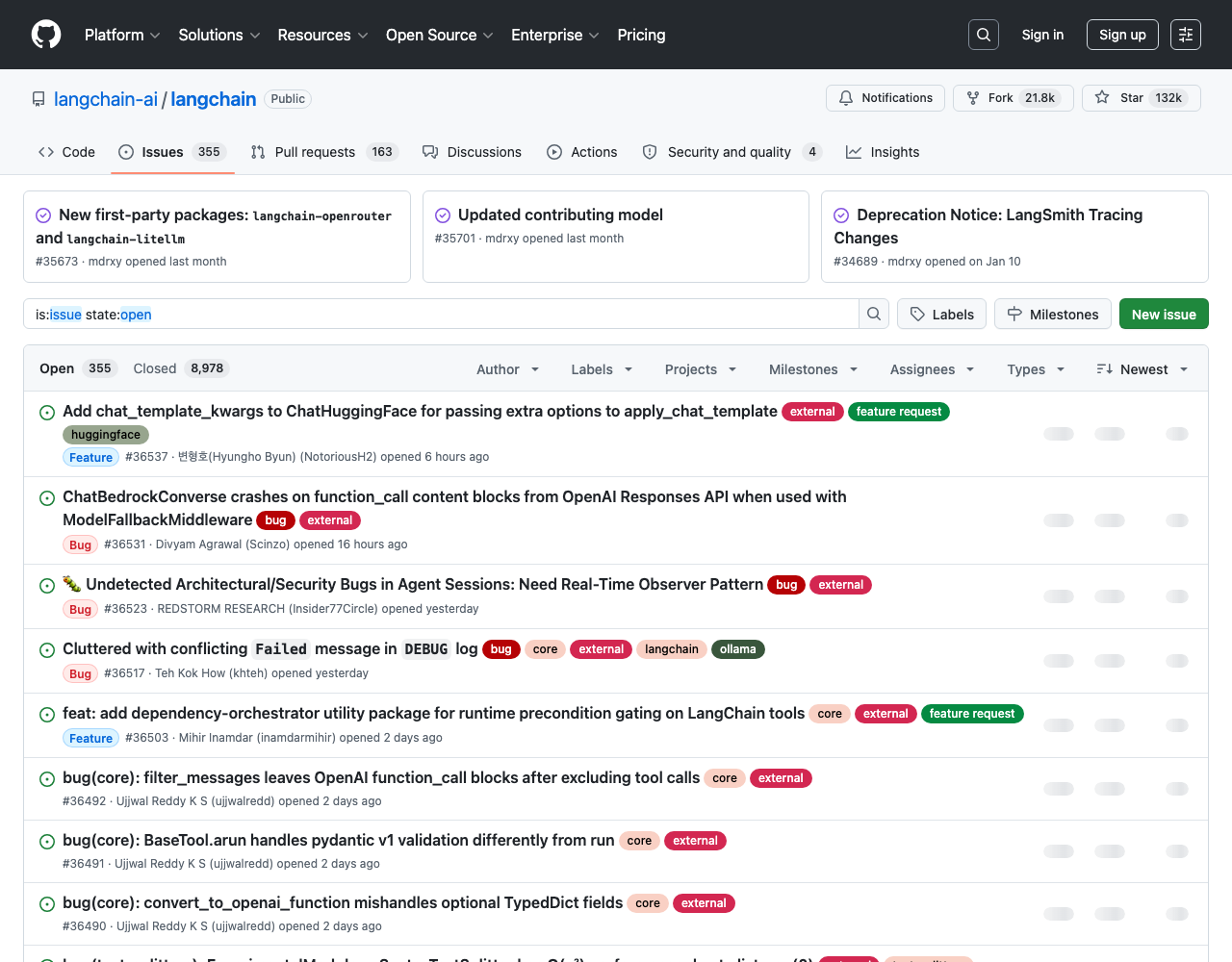Click the repository book icon beside langchain-ai
The image size is (1232, 962).
[x=38, y=99]
